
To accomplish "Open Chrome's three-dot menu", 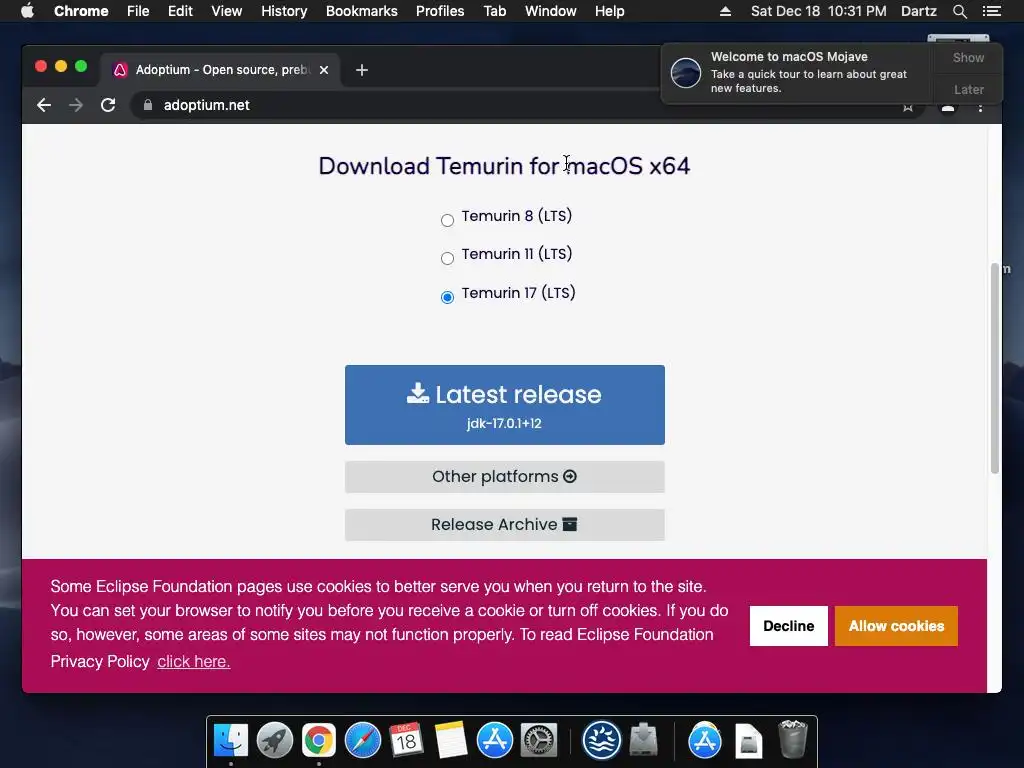I will pyautogui.click(x=980, y=107).
